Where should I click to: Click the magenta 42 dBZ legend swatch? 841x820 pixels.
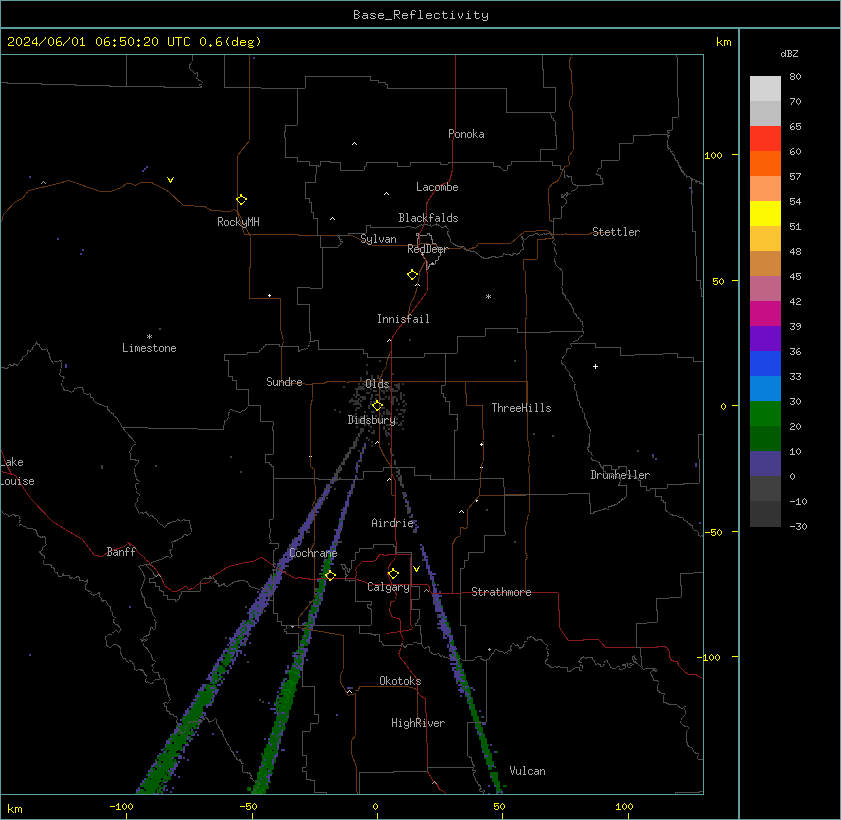[765, 314]
